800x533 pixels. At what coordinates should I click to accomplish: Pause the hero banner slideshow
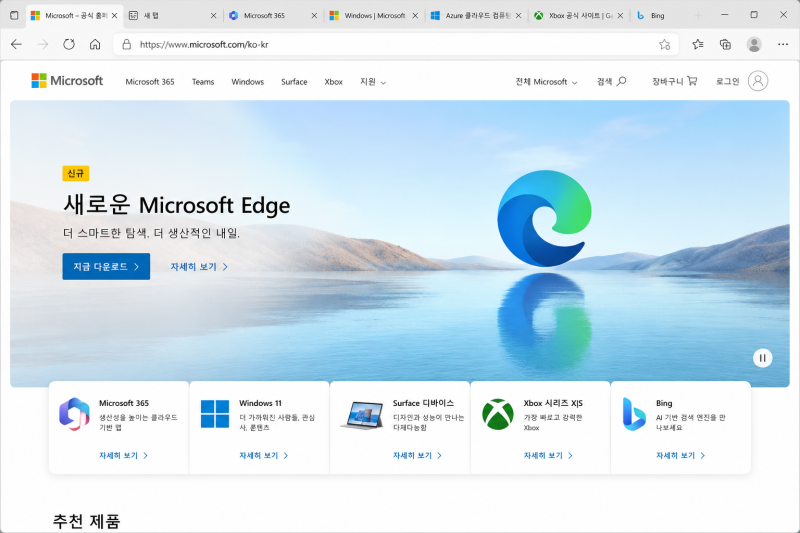[x=762, y=358]
